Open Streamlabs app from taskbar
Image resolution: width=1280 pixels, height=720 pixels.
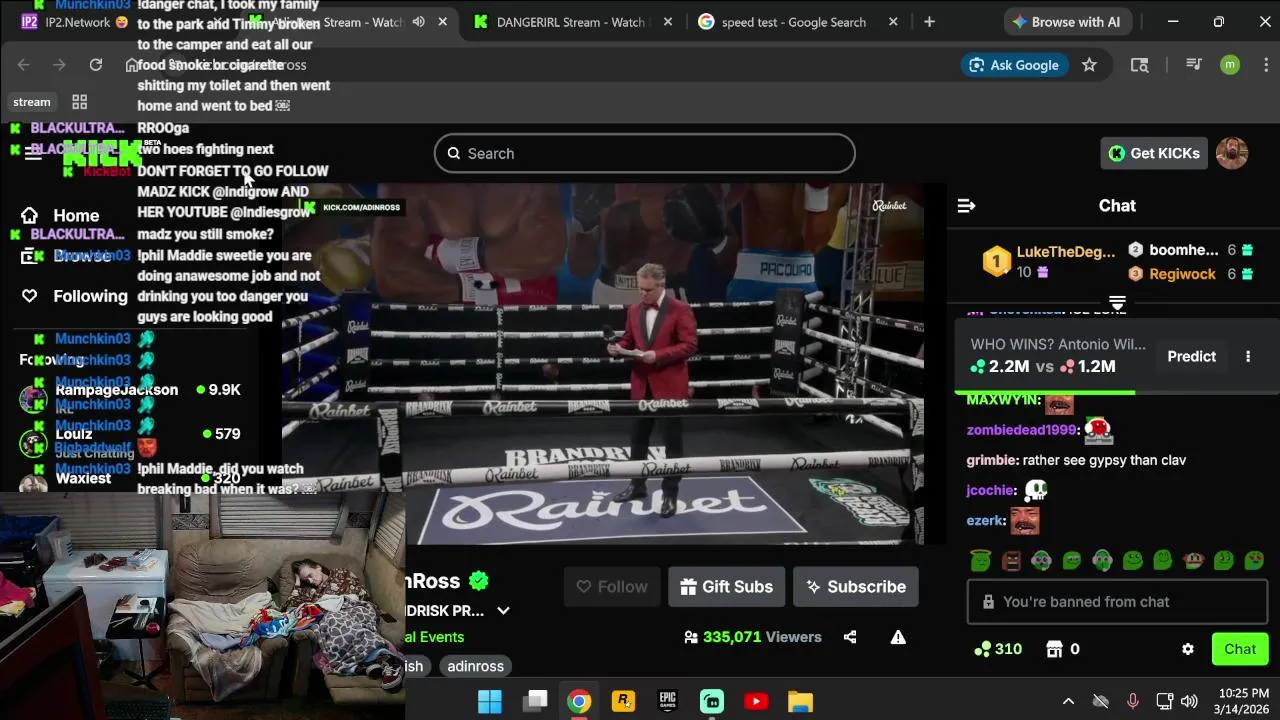click(x=711, y=701)
